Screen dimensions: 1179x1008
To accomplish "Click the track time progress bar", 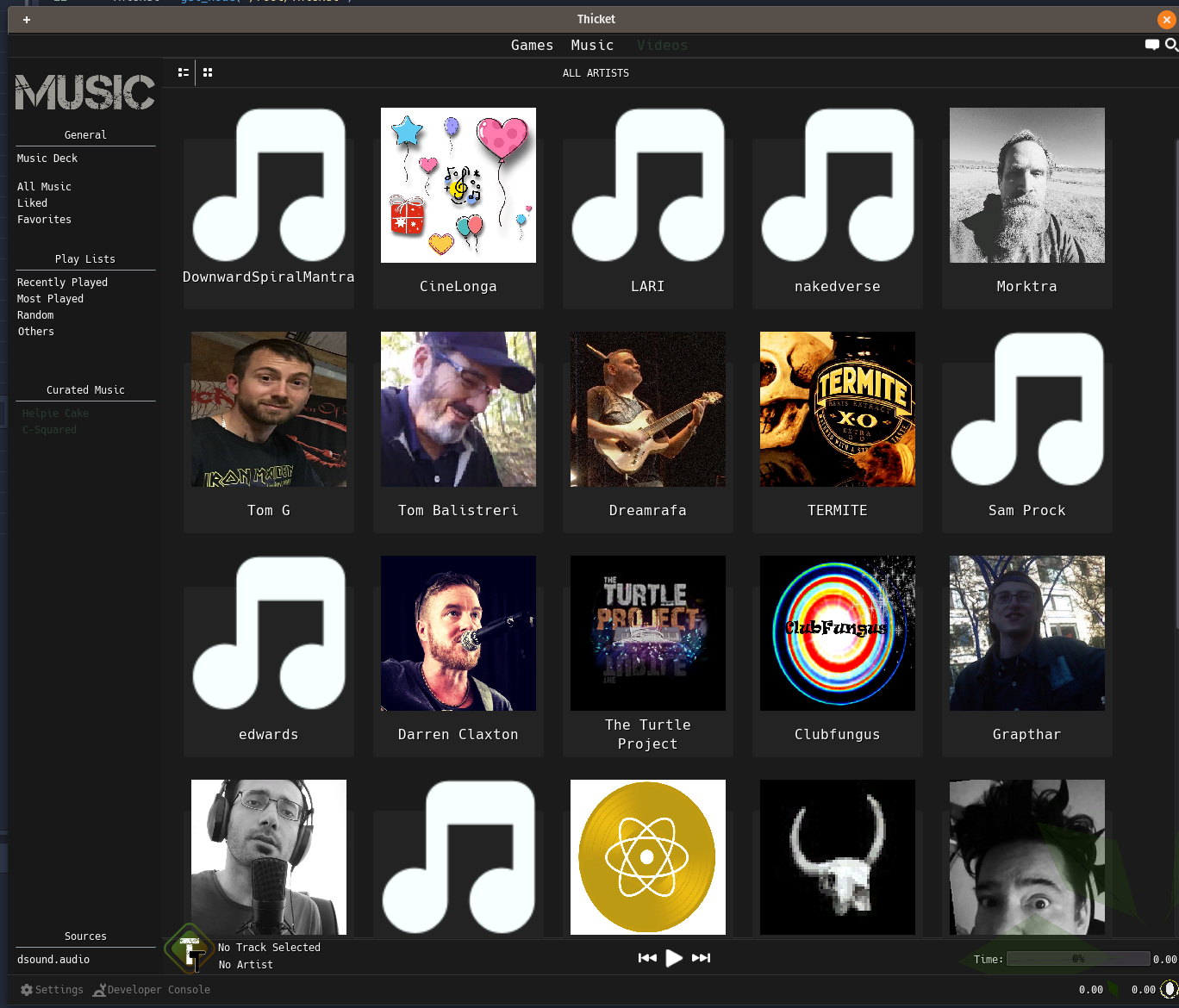I will [x=1077, y=959].
